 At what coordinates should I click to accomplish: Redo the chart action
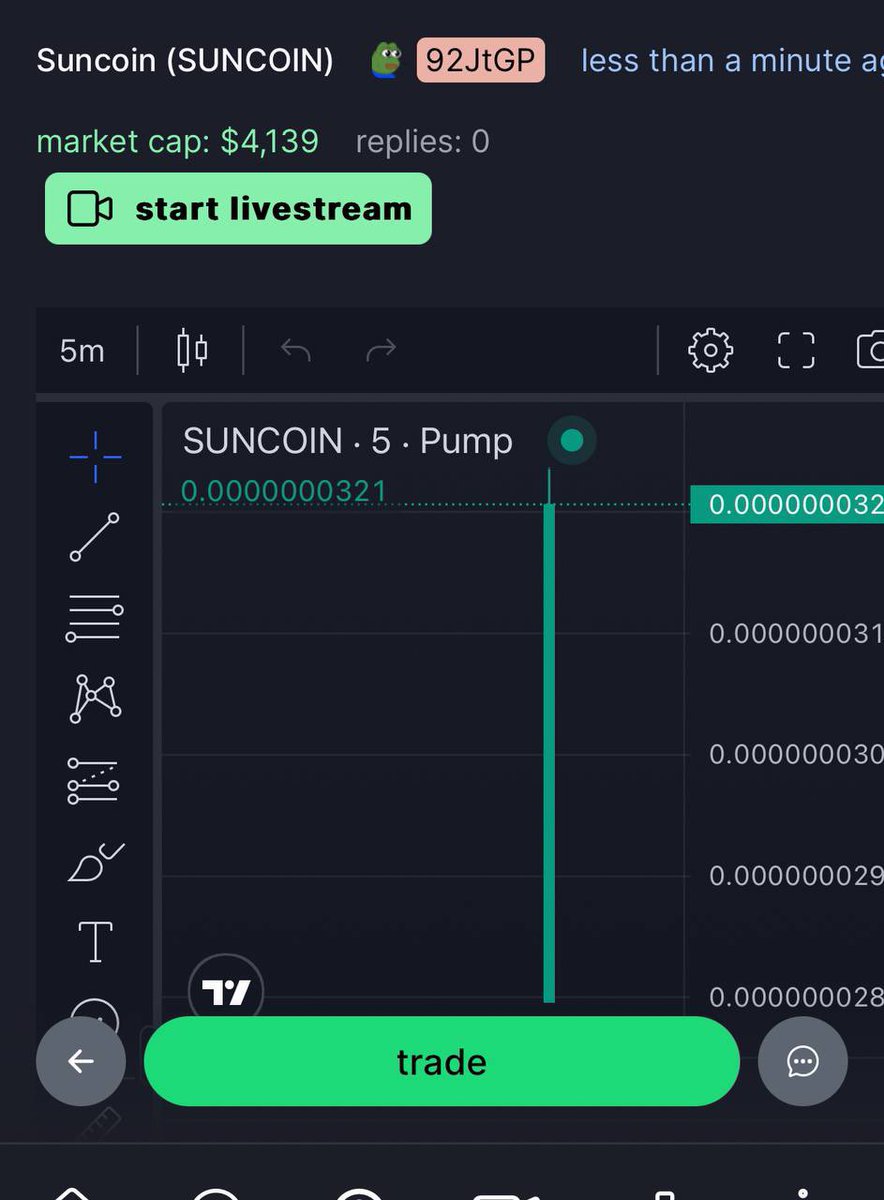point(381,350)
